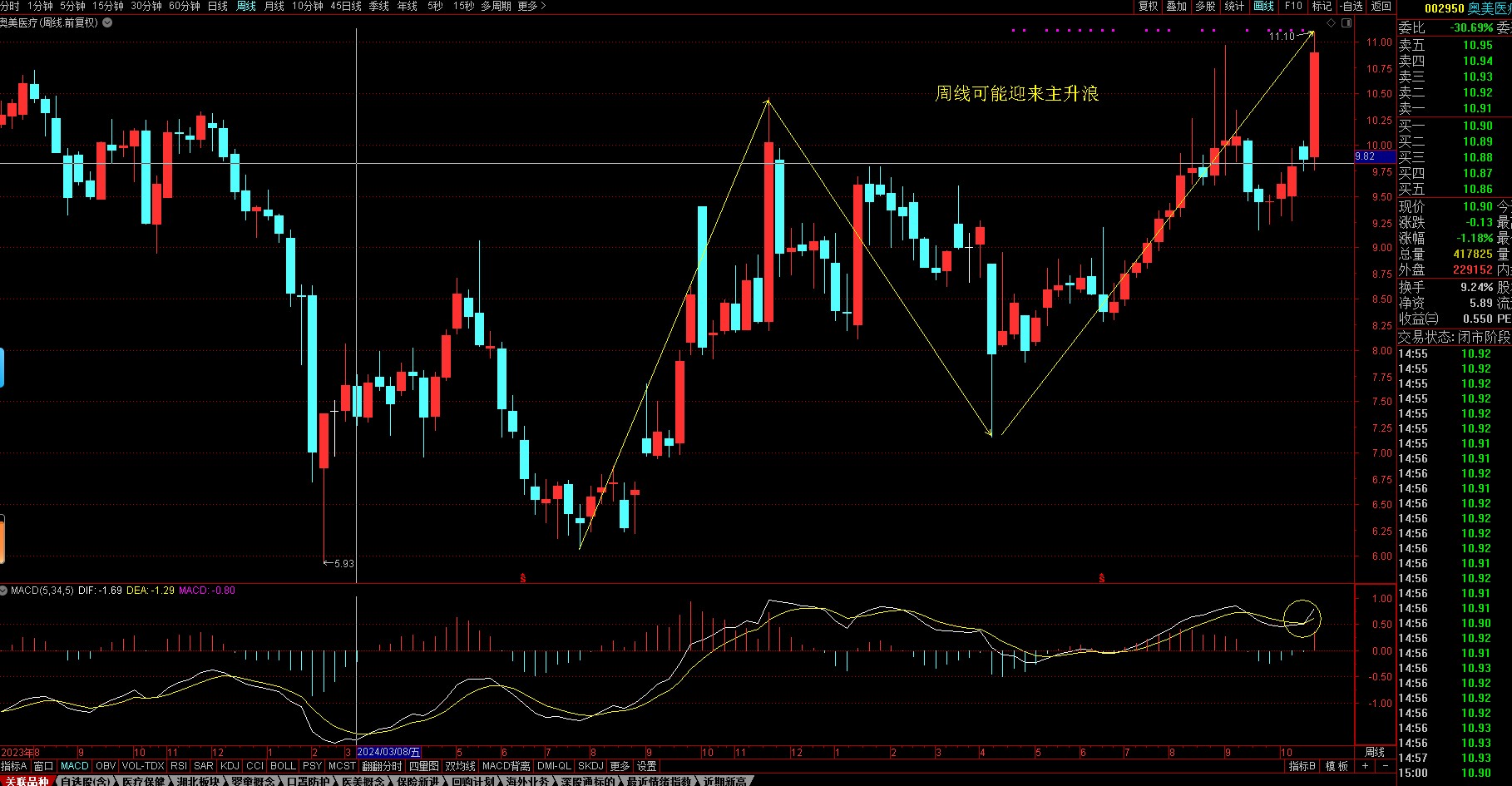Select the 月线 monthly chart

274,6
